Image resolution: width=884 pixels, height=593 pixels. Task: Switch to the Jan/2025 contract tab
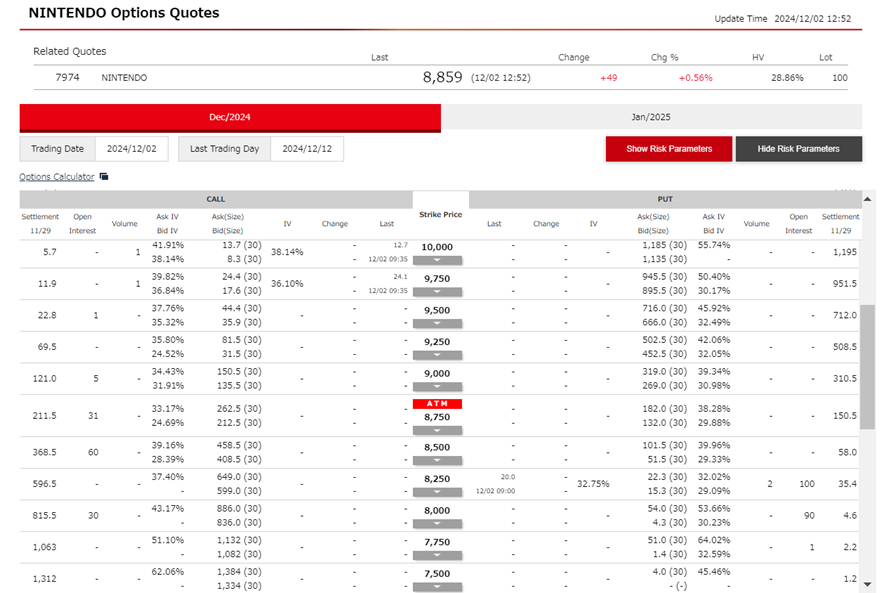pyautogui.click(x=651, y=117)
